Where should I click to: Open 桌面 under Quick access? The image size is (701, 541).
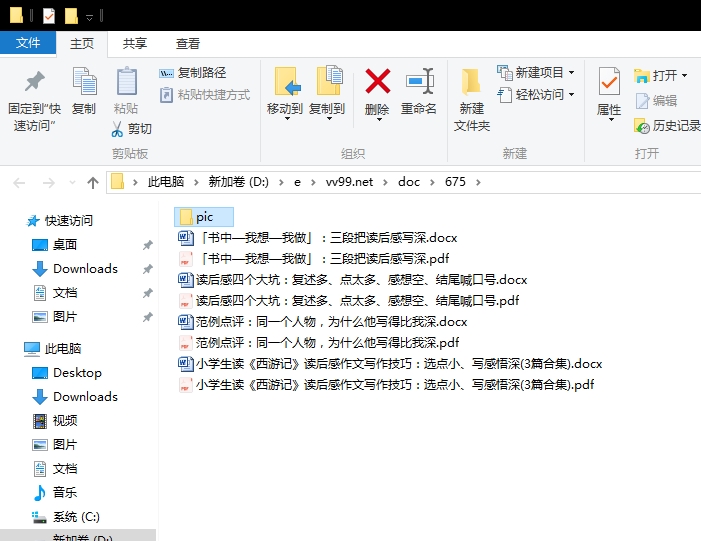(x=55, y=245)
